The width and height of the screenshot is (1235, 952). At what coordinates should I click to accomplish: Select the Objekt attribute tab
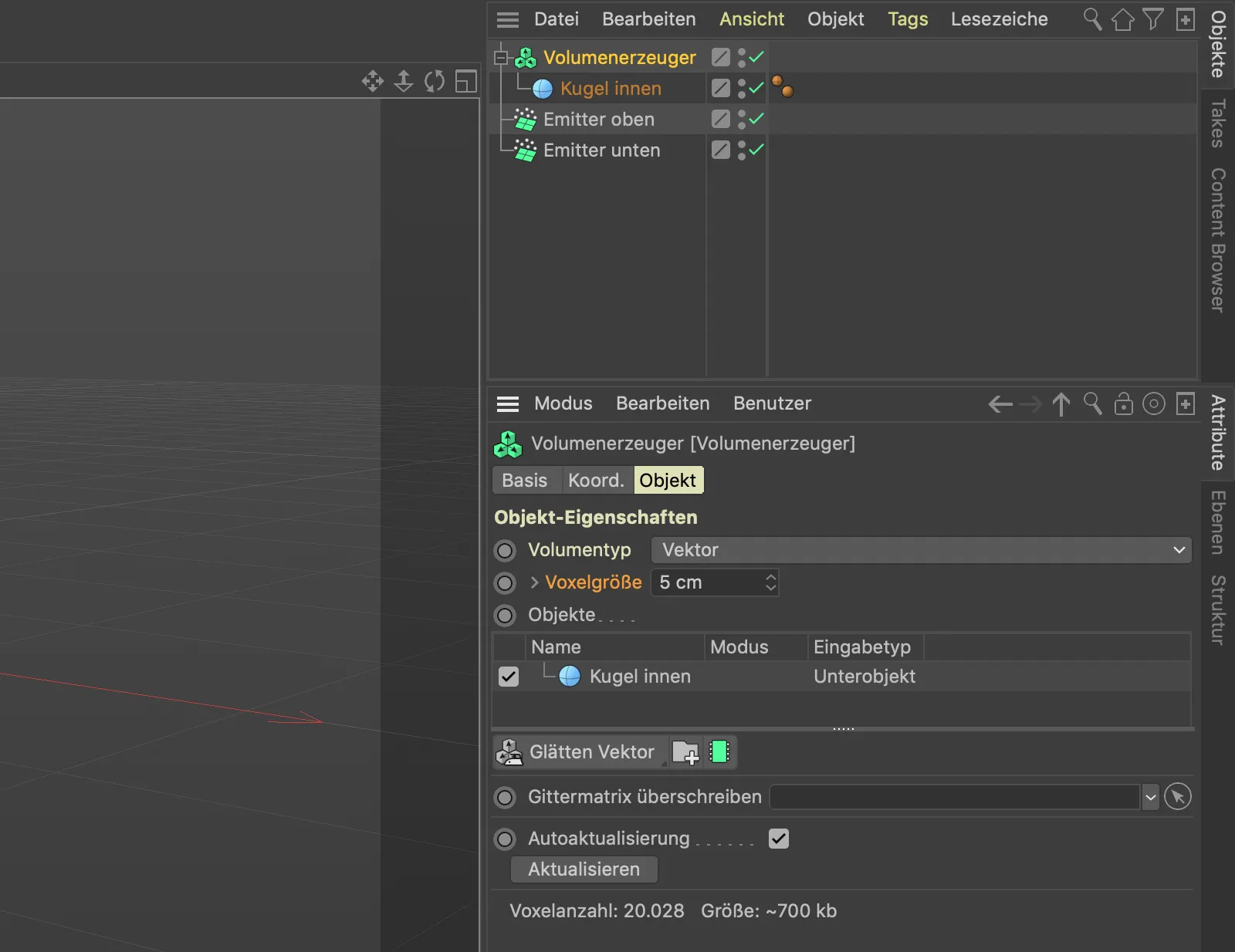pos(668,480)
